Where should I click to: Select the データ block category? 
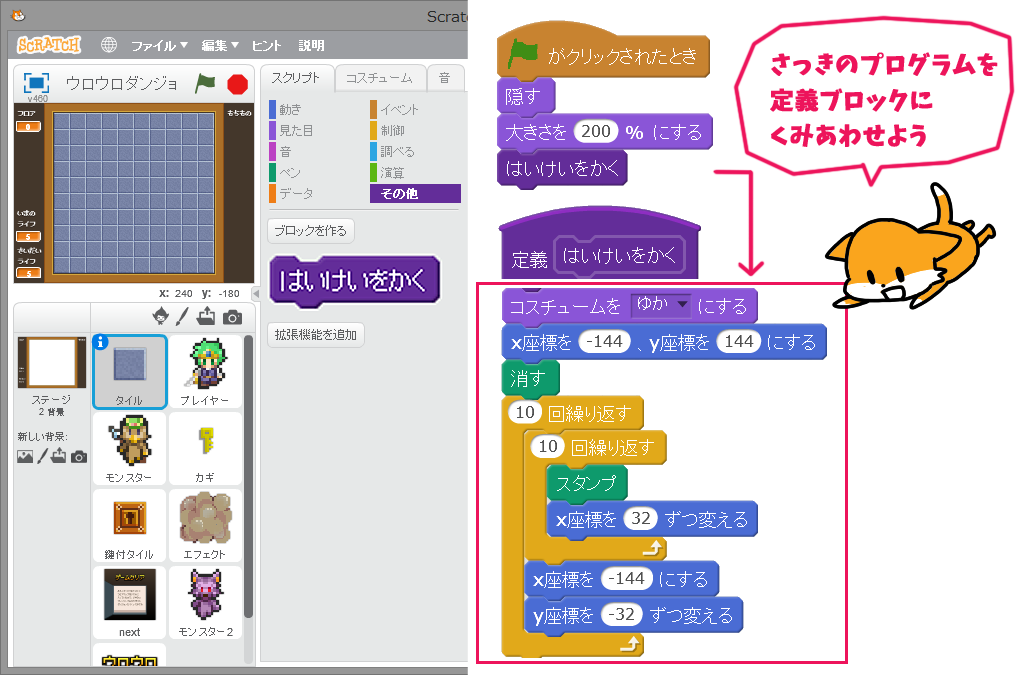pyautogui.click(x=291, y=194)
